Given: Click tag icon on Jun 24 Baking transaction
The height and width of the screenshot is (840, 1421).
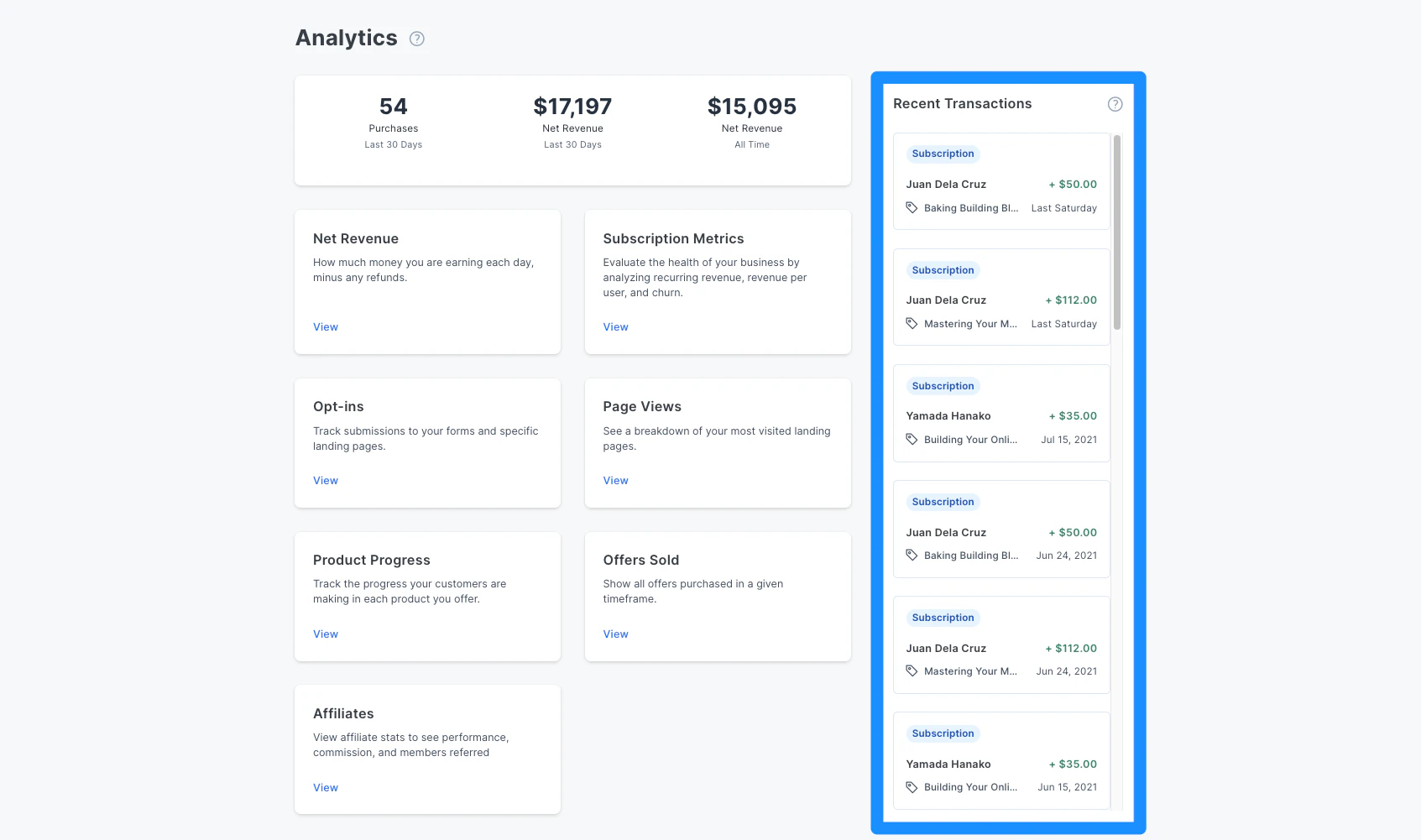Looking at the screenshot, I should click(x=912, y=556).
